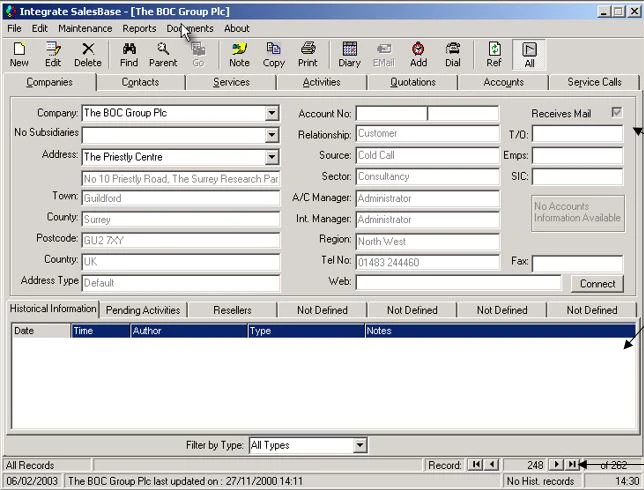
Task: Click the Copy toolbar icon
Action: [x=274, y=55]
